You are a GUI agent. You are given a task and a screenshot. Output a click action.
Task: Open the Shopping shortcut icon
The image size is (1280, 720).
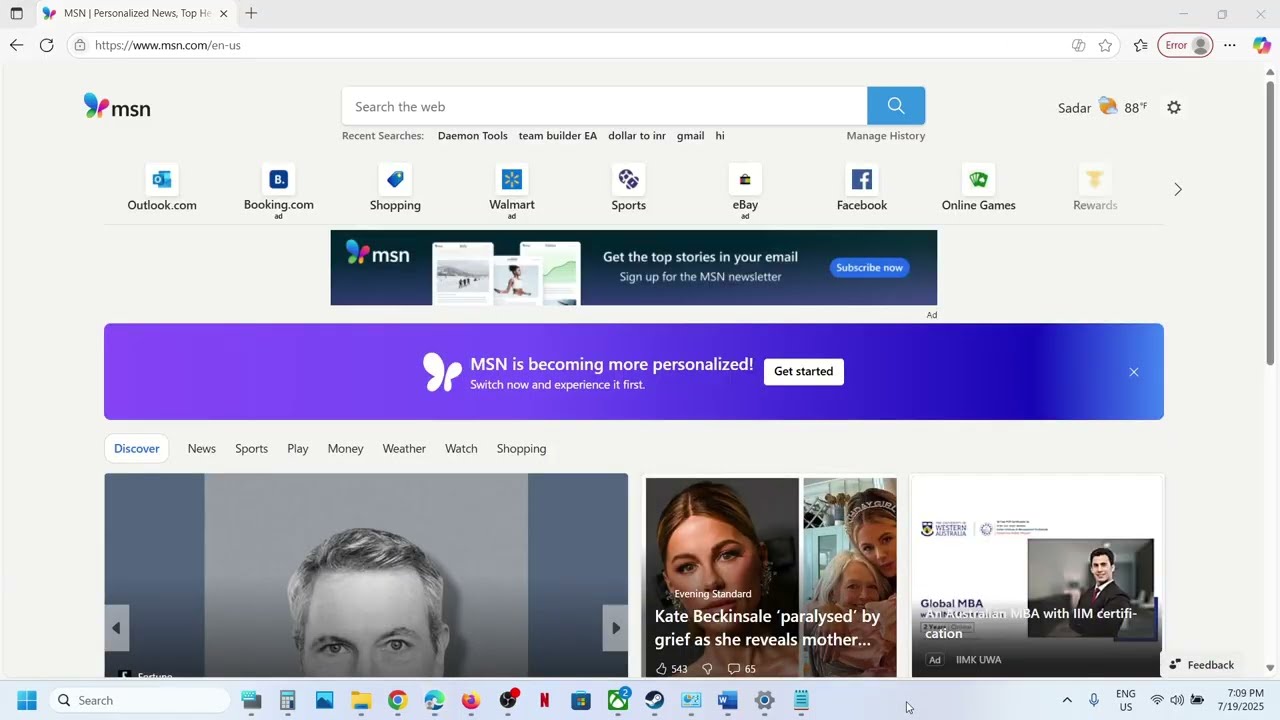tap(395, 179)
